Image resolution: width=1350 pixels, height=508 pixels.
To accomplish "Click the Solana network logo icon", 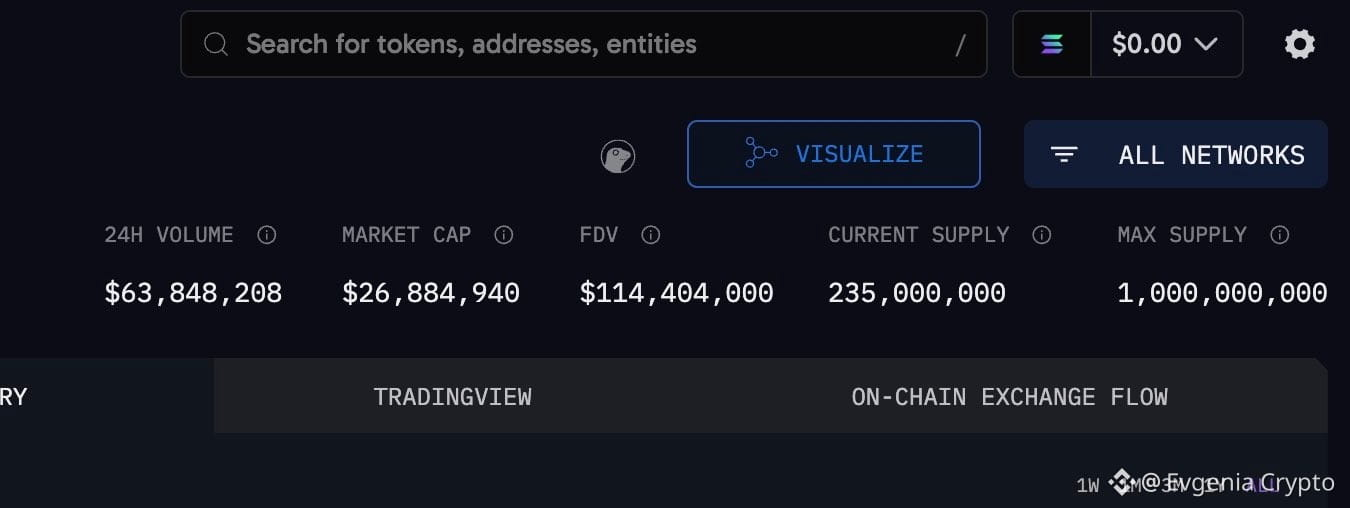I will click(x=1052, y=44).
